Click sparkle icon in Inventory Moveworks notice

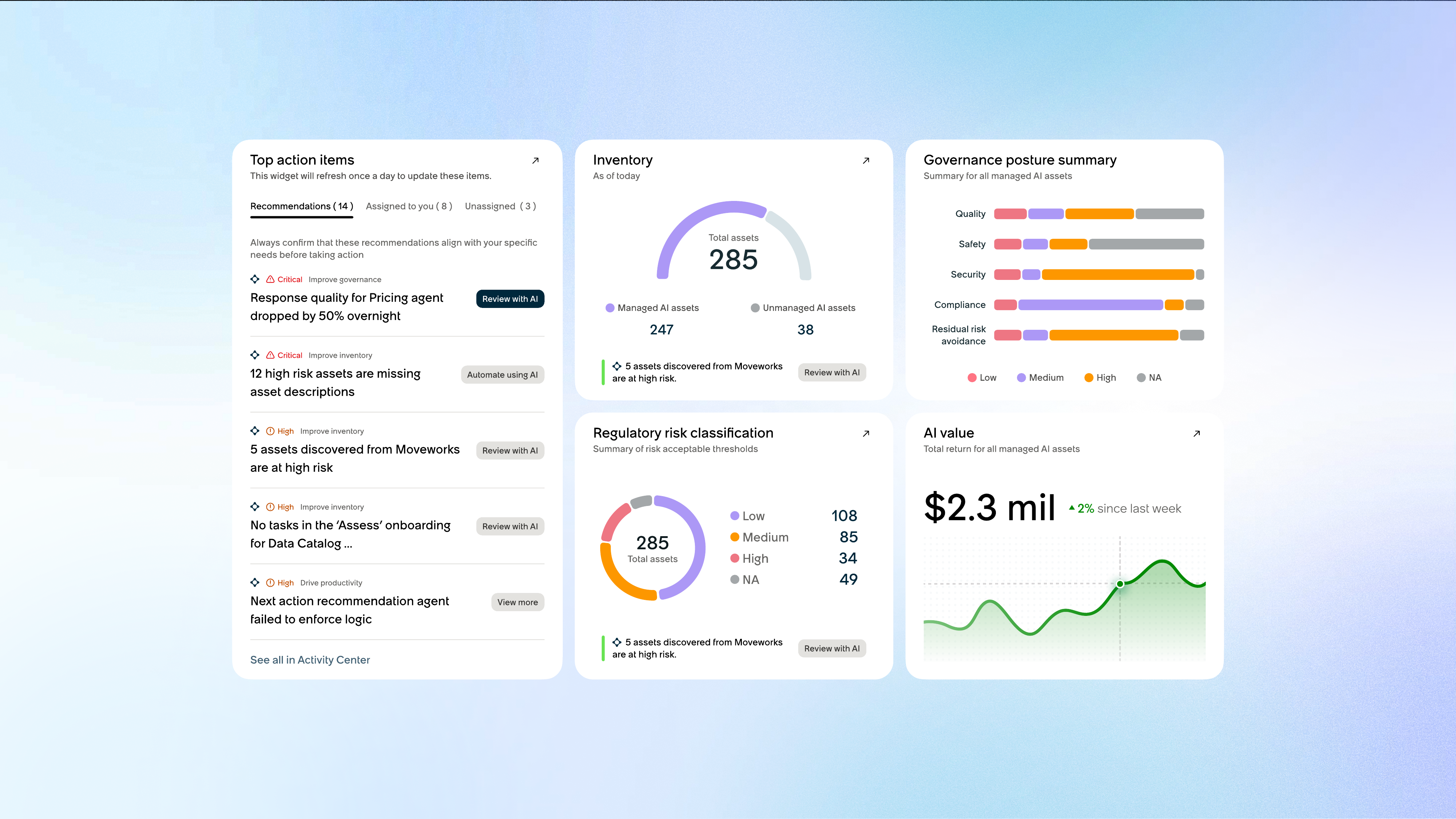617,366
